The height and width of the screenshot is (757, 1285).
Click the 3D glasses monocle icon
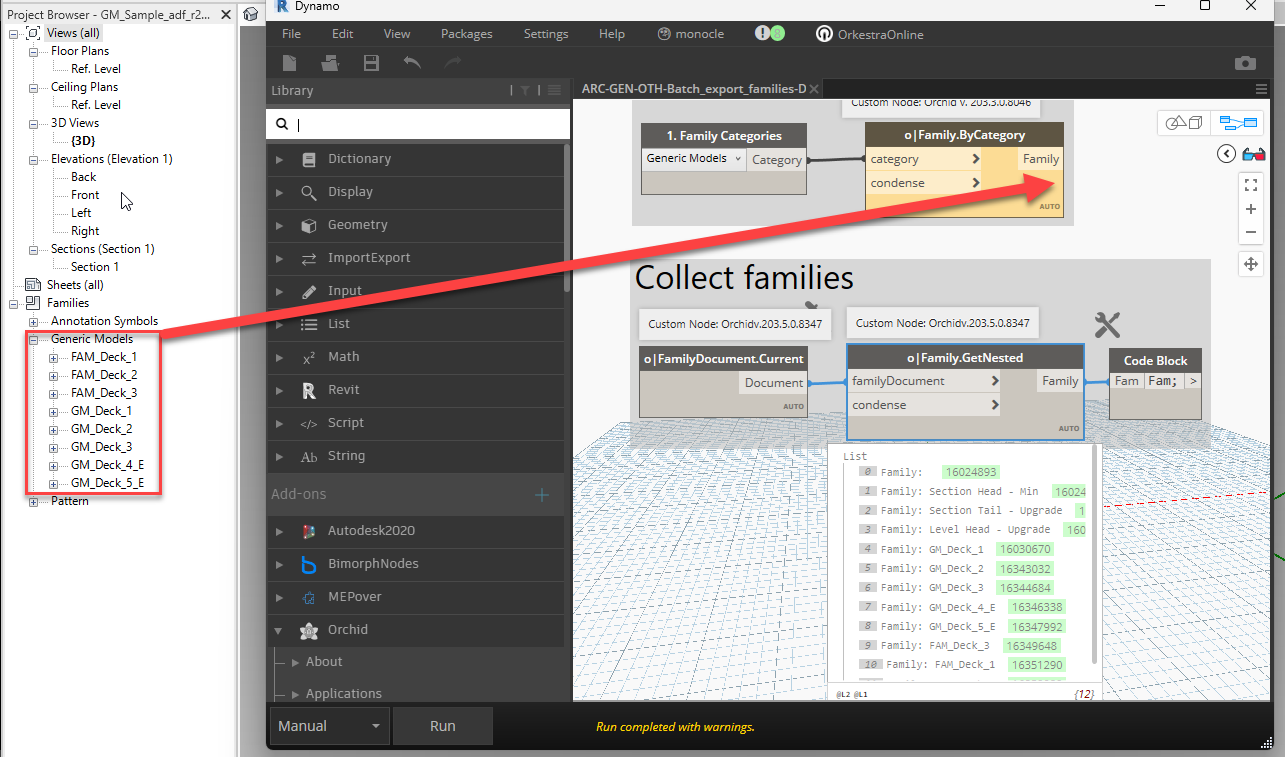pos(1253,154)
